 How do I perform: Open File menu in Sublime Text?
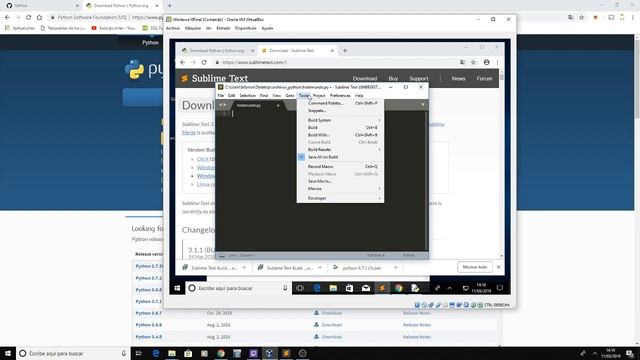221,96
